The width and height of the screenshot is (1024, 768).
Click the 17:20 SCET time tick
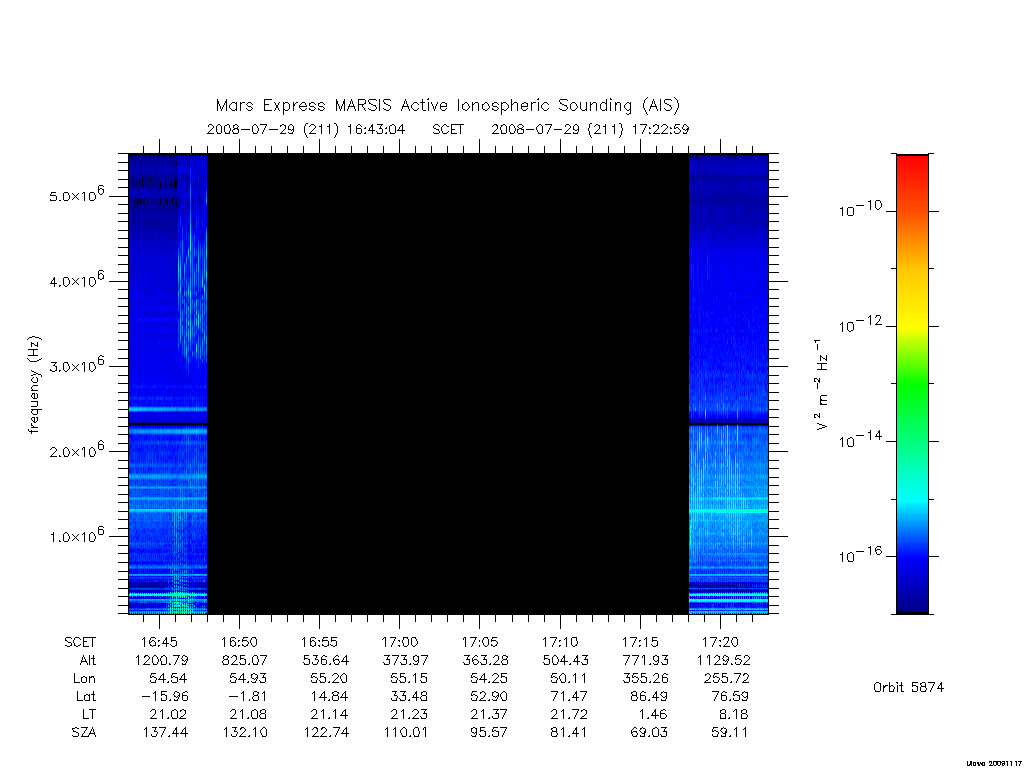tap(720, 642)
